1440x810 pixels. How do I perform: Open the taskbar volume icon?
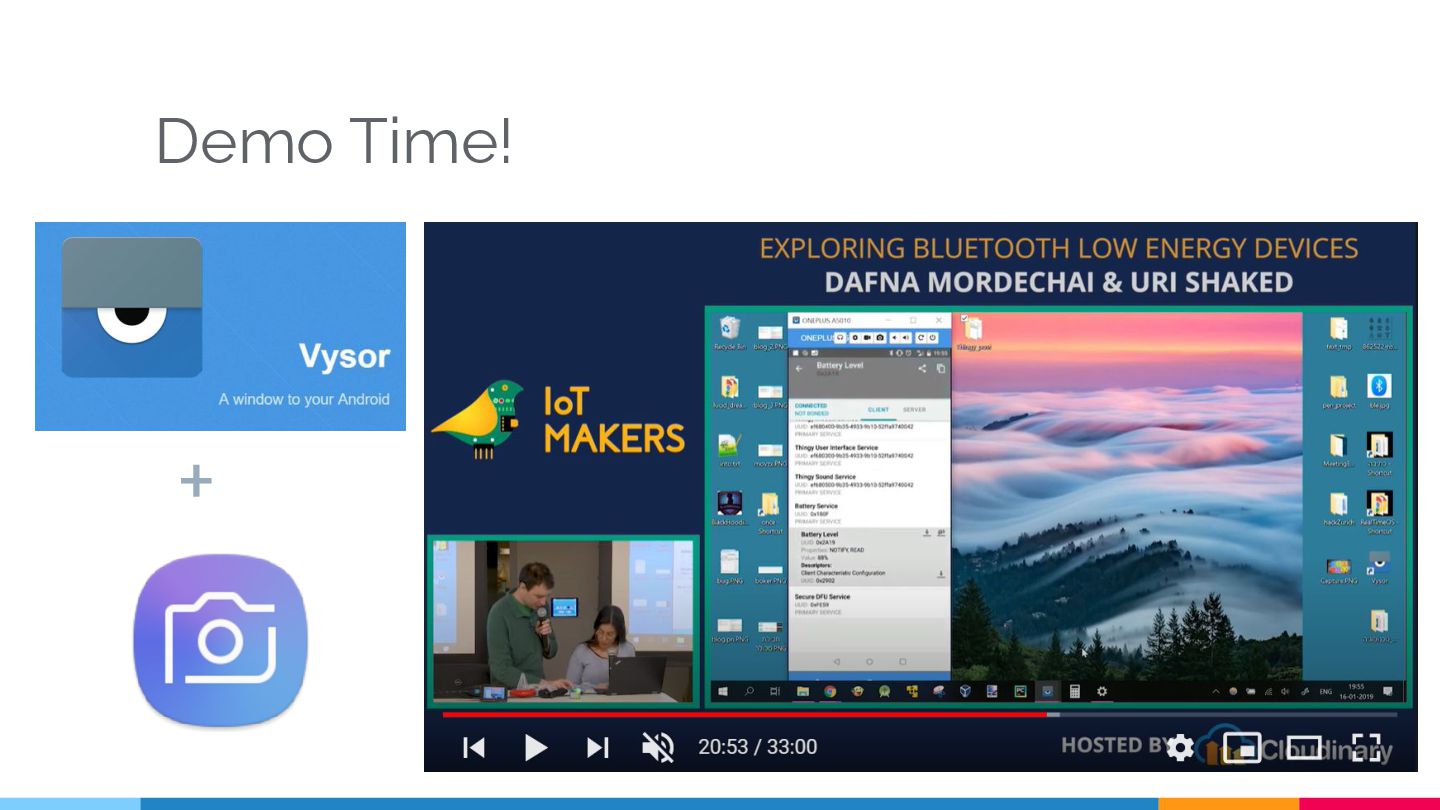click(x=1285, y=692)
